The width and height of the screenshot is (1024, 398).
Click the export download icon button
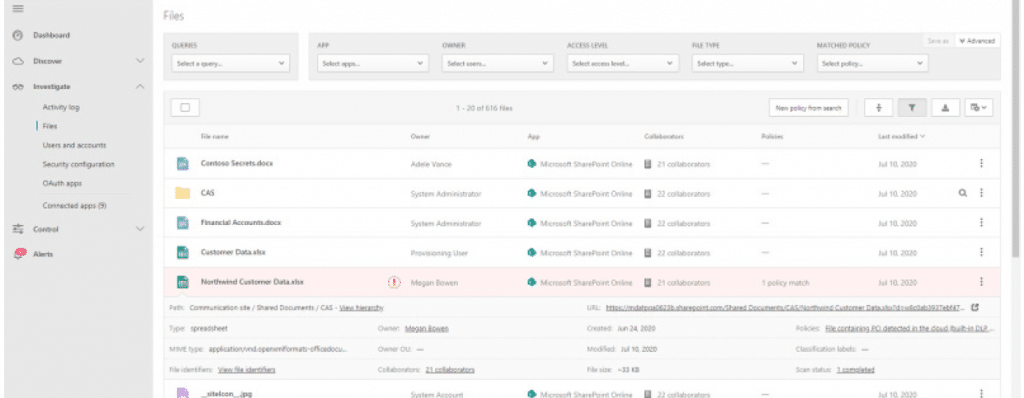tap(945, 108)
